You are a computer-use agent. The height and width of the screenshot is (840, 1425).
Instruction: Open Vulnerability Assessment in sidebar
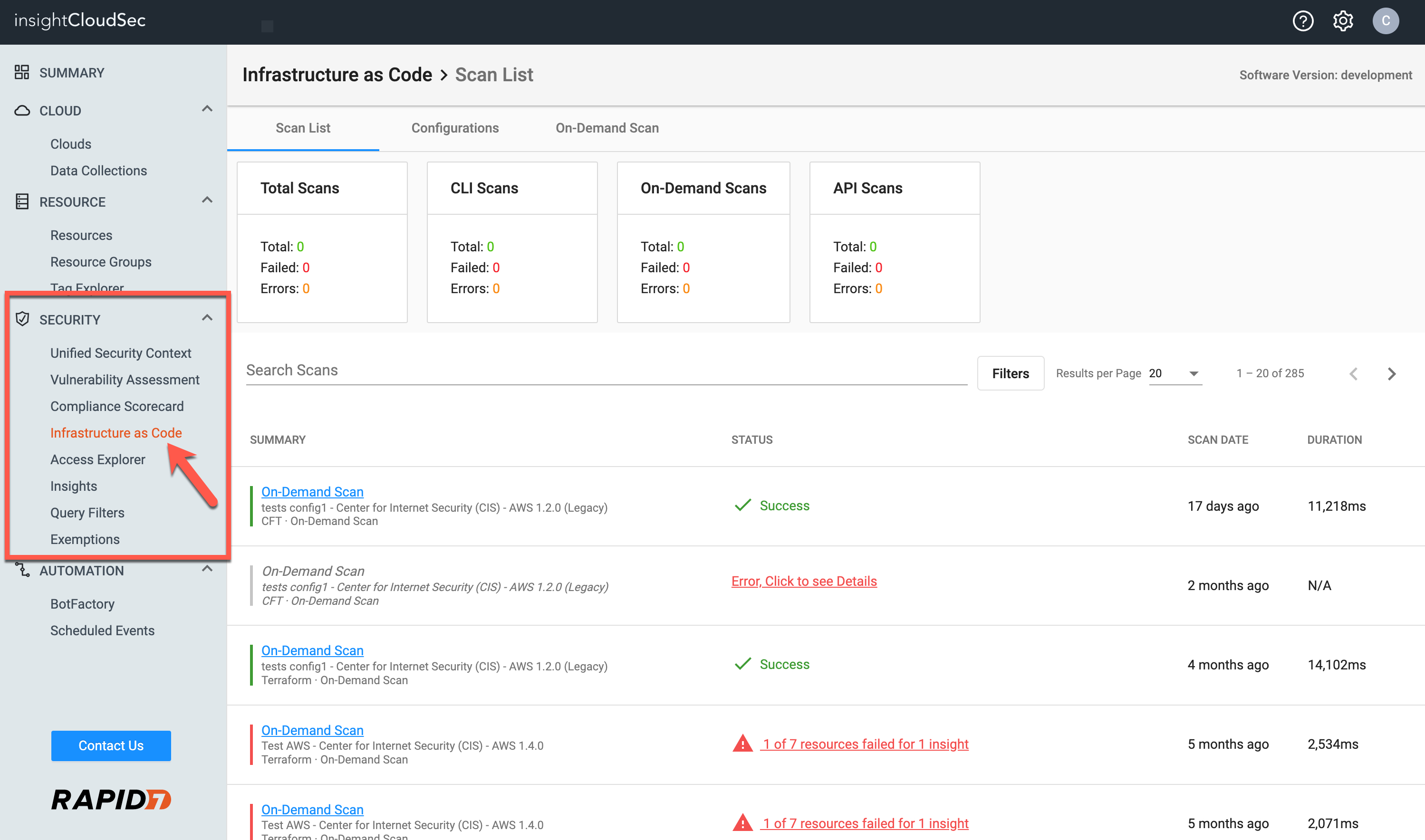pyautogui.click(x=125, y=380)
